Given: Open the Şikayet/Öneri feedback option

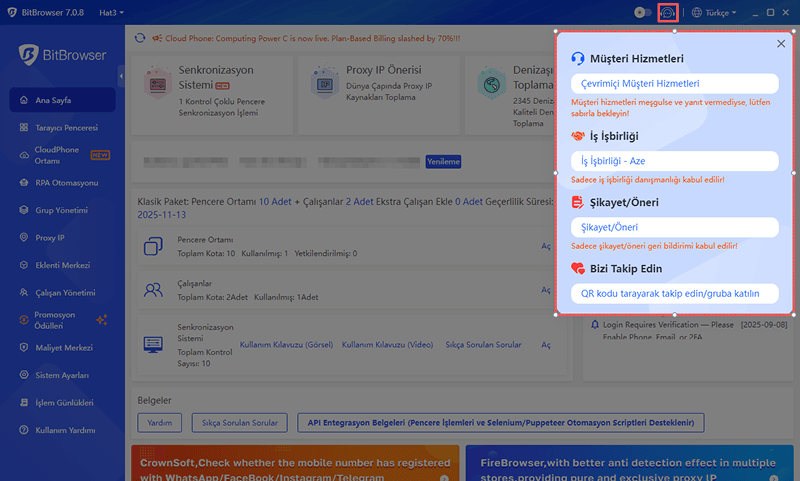Looking at the screenshot, I should [x=673, y=227].
